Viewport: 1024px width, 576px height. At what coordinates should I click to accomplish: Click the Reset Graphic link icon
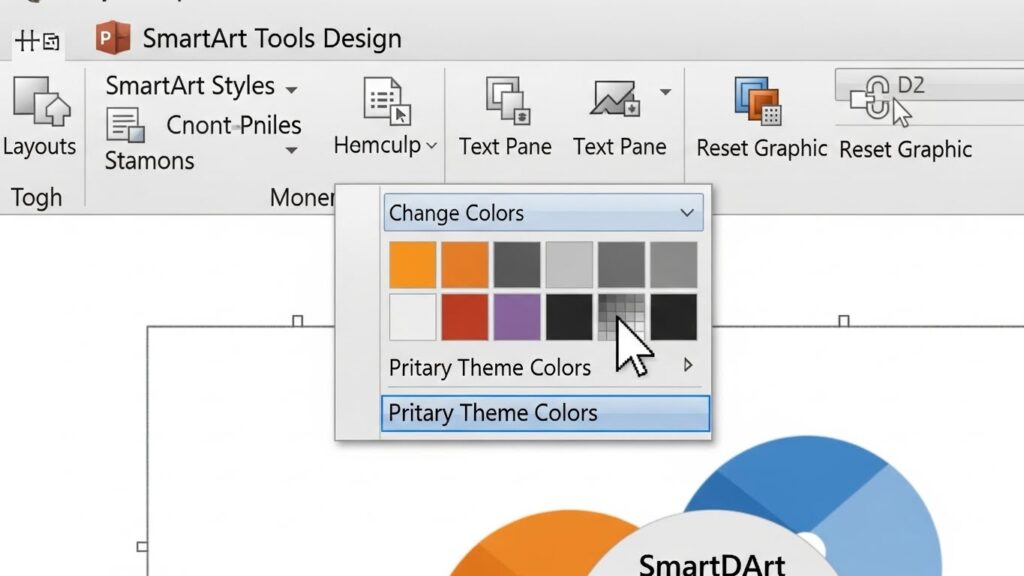pyautogui.click(x=872, y=99)
